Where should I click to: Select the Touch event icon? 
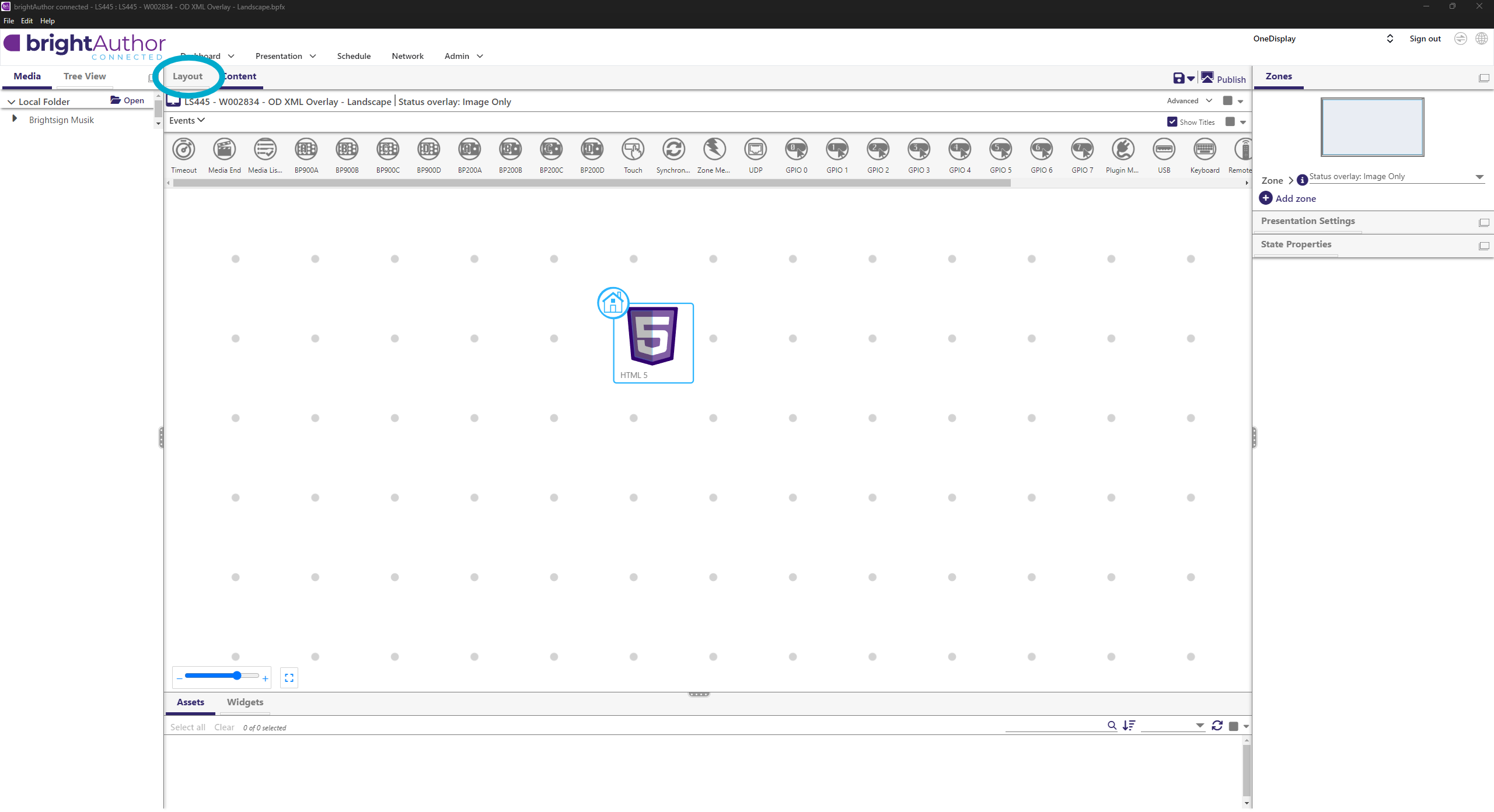pos(633,150)
